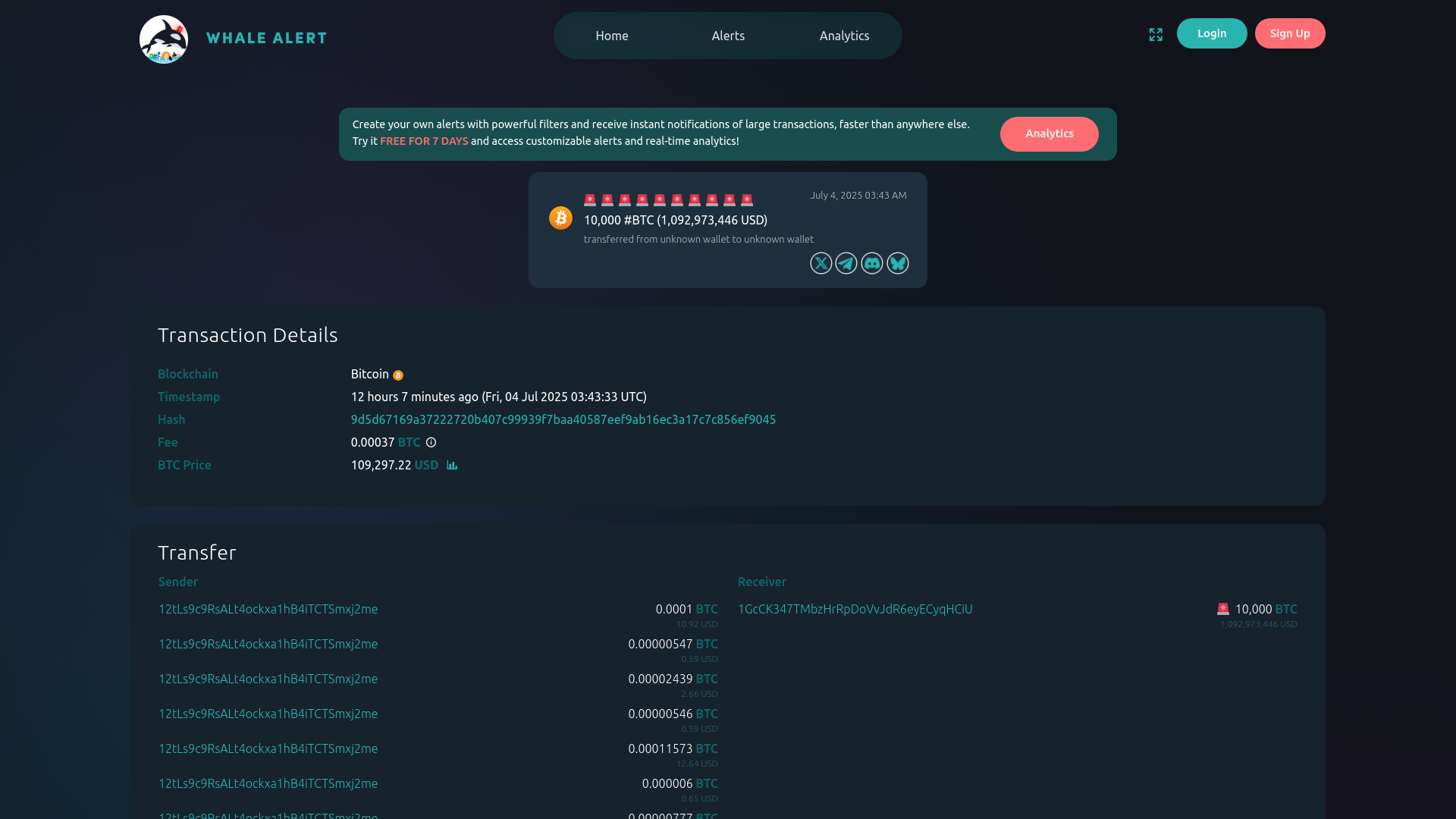This screenshot has width=1456, height=819.
Task: Share alert via Telegram icon
Action: [x=846, y=263]
